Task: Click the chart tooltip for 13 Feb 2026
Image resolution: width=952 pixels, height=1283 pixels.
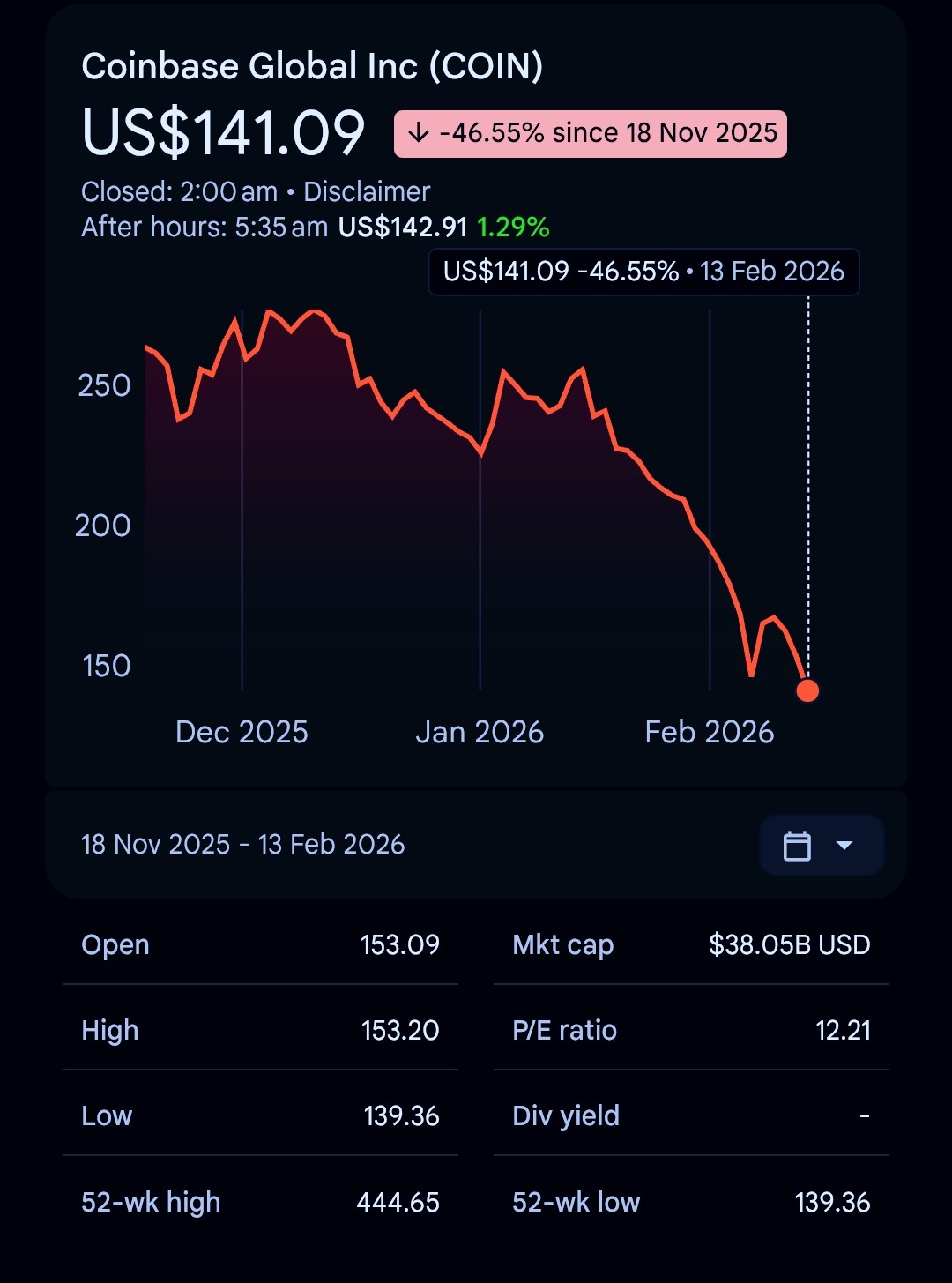Action: (643, 272)
